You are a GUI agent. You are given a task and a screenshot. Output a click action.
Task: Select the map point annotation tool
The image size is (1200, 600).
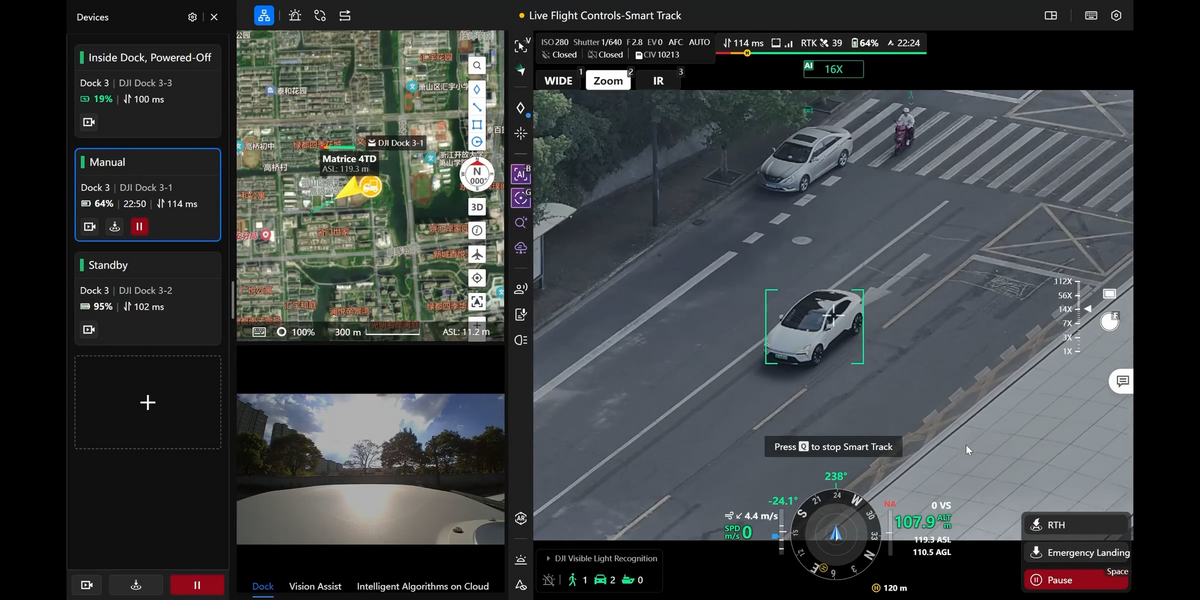pyautogui.click(x=477, y=89)
